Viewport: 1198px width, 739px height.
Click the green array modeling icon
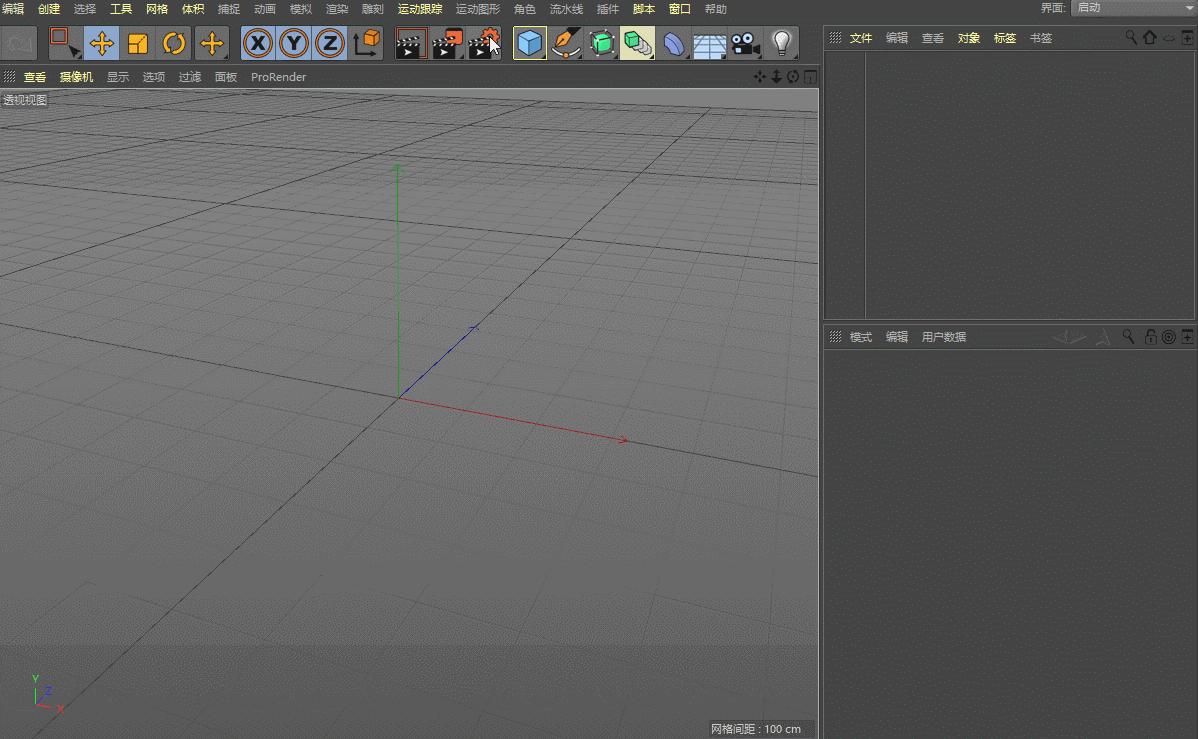[637, 44]
